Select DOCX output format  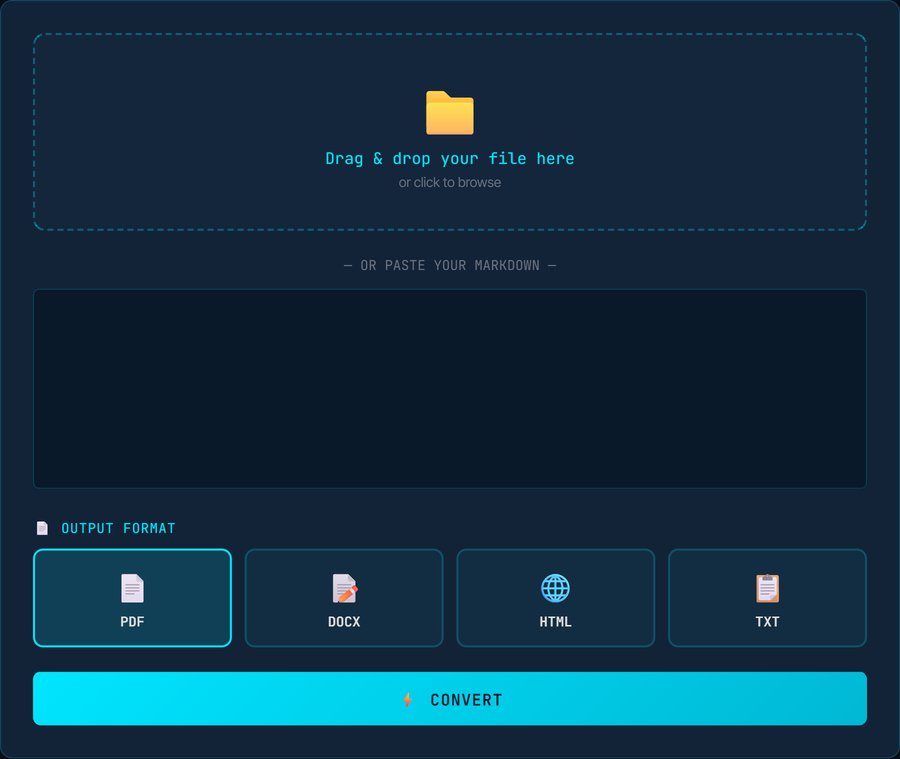click(344, 598)
